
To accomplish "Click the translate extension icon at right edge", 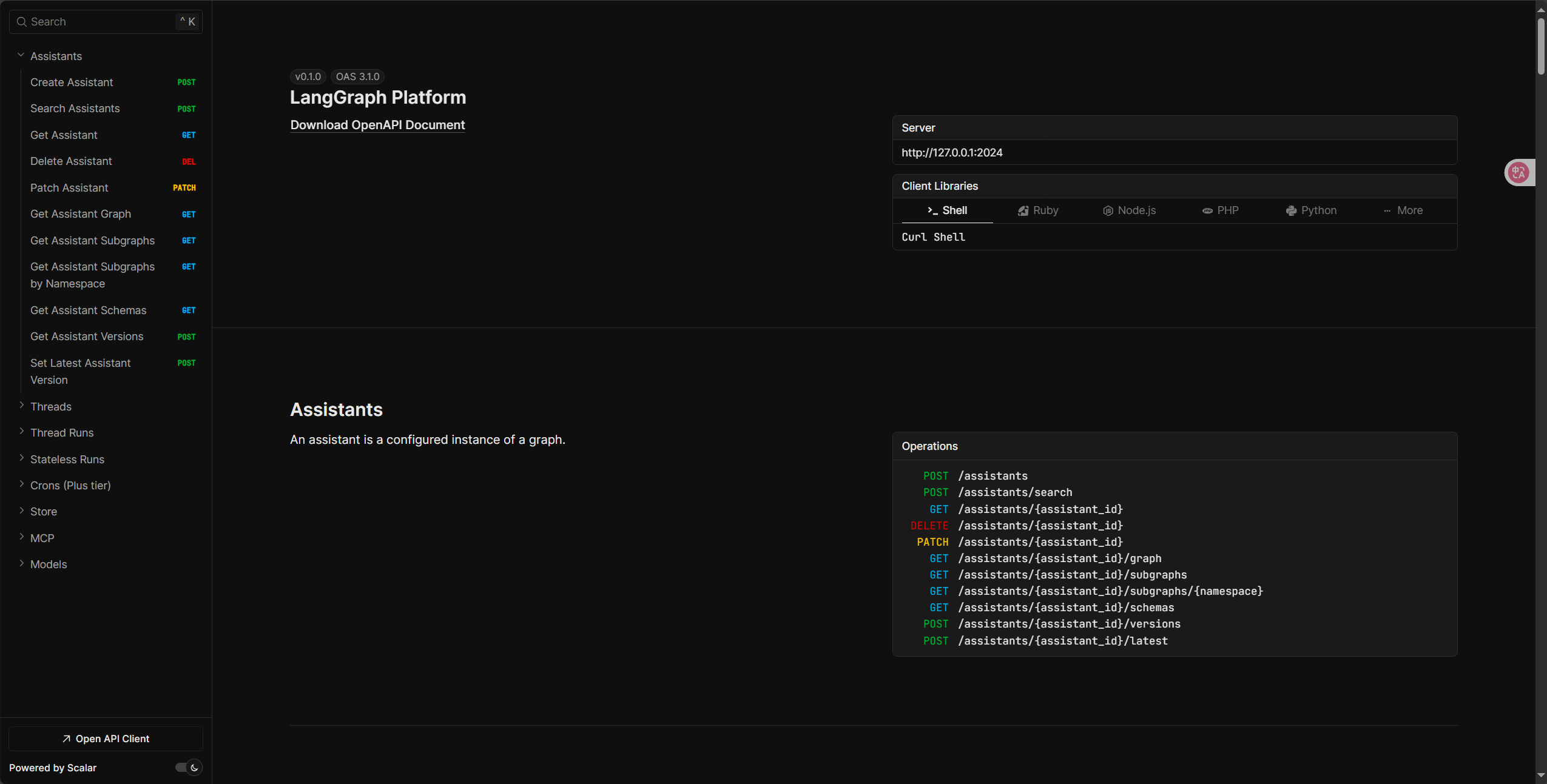I will click(x=1518, y=173).
